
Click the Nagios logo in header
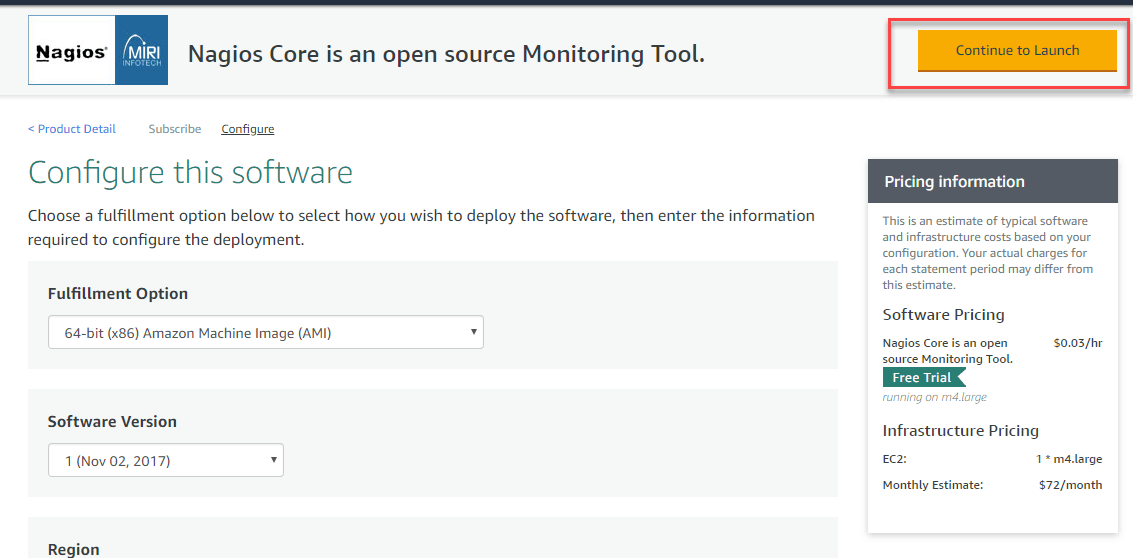(71, 52)
